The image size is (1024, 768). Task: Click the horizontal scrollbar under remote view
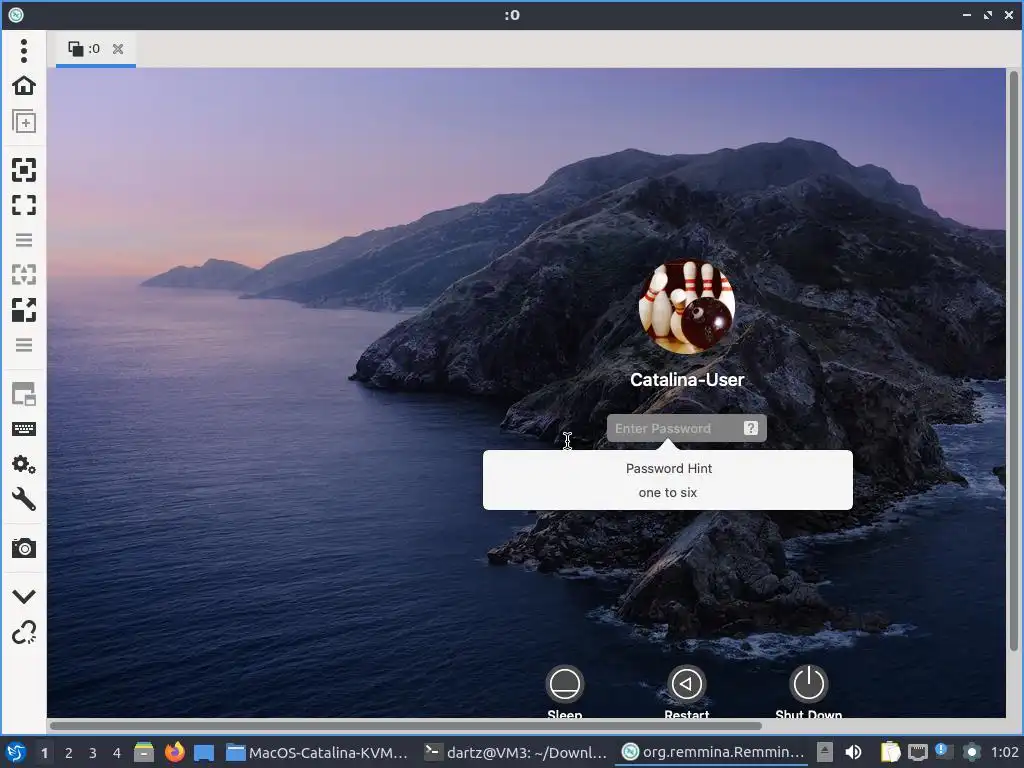coord(406,726)
